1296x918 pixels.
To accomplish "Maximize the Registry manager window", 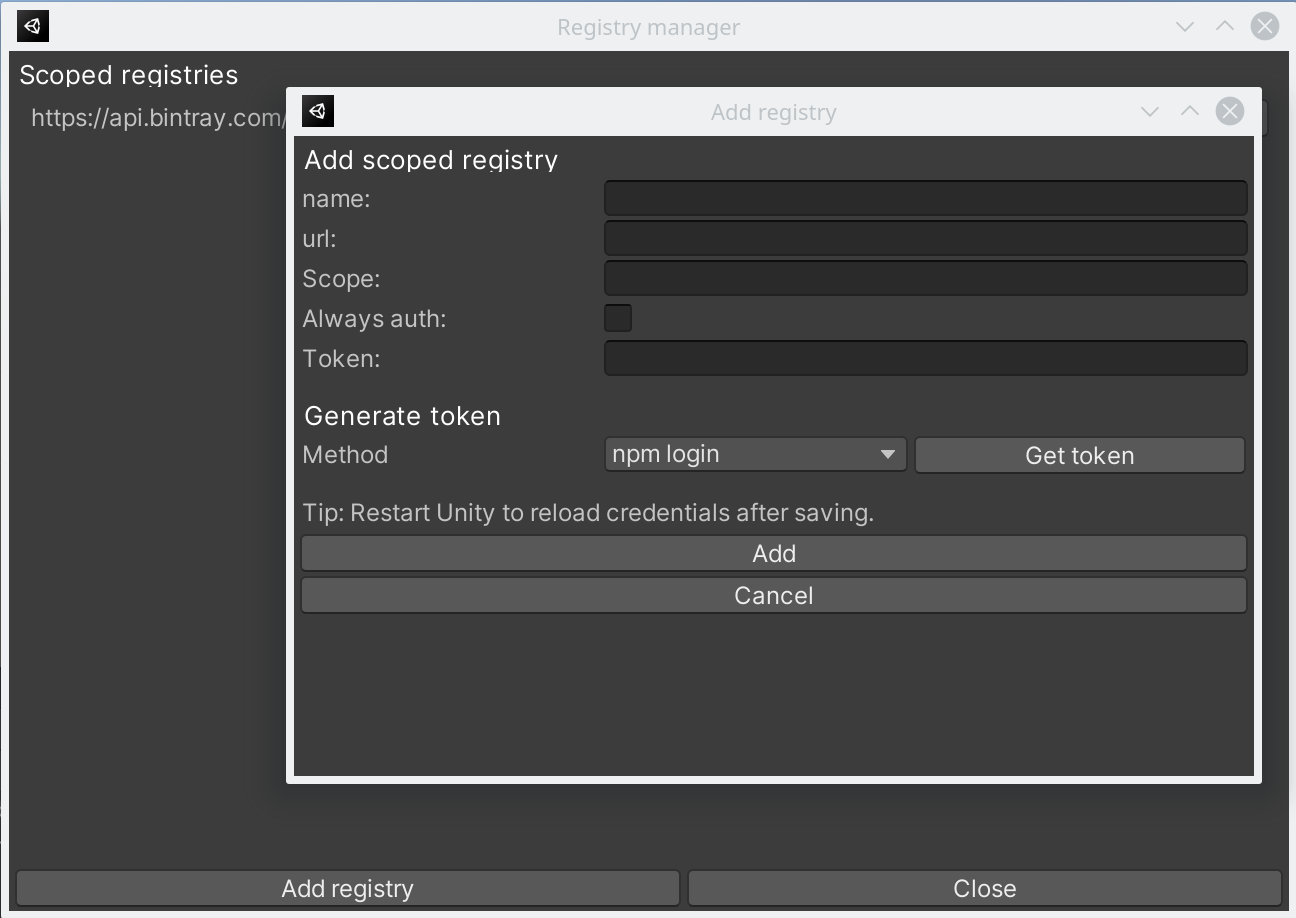I will coord(1225,27).
